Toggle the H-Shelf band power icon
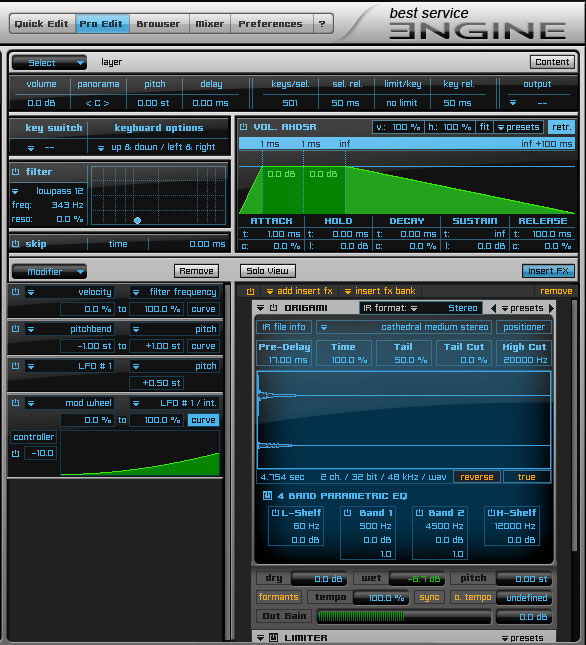Screen dimensions: 586x645 pyautogui.click(x=491, y=513)
